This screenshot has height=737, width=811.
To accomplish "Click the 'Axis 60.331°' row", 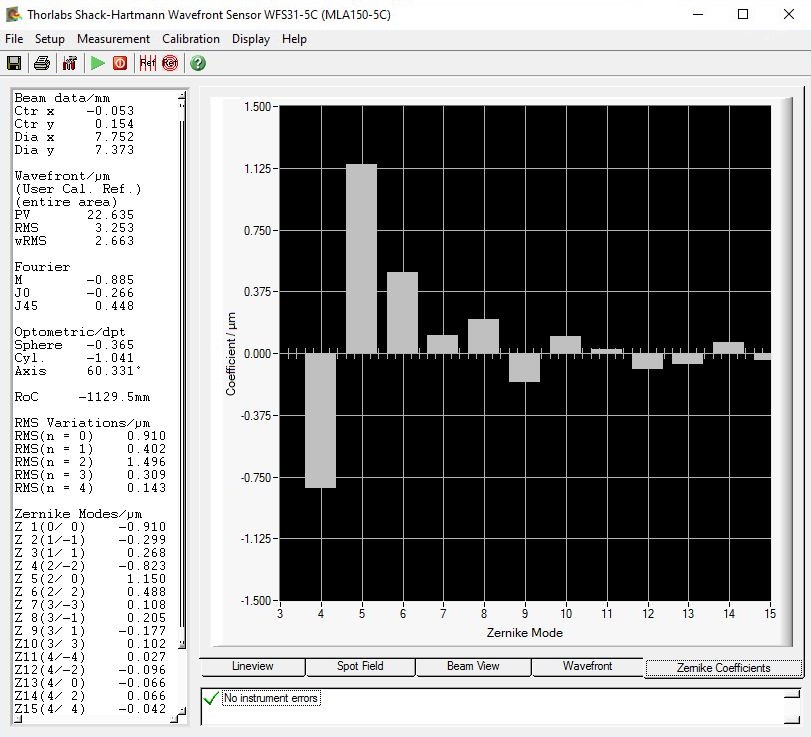I will coord(78,371).
